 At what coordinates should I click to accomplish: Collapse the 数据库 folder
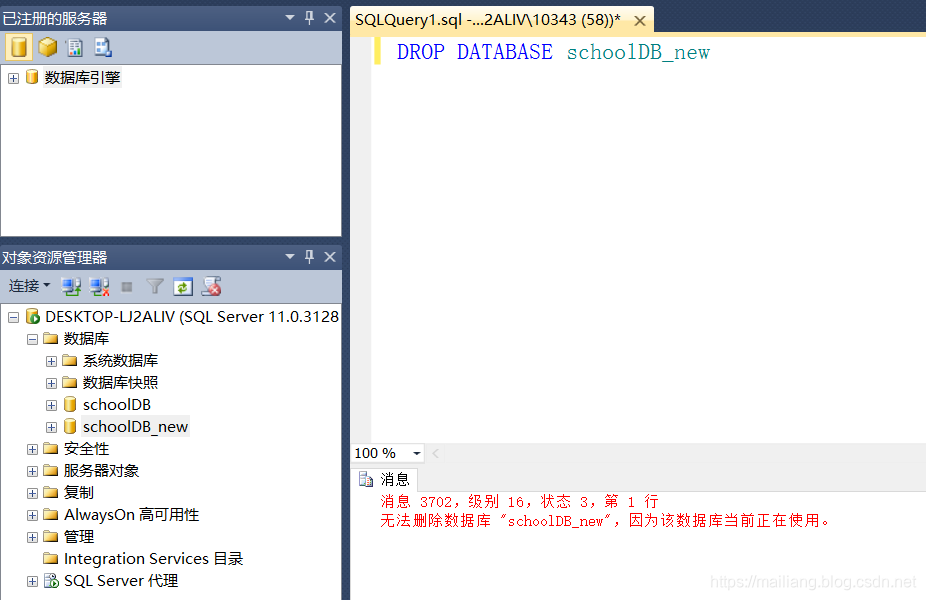coord(32,340)
